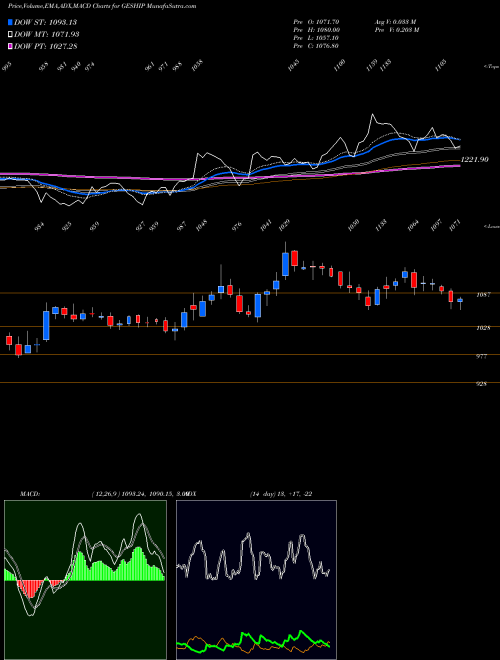Select the 'DOW ST: 1093.13' label
500x660 pixels.
click(45, 22)
